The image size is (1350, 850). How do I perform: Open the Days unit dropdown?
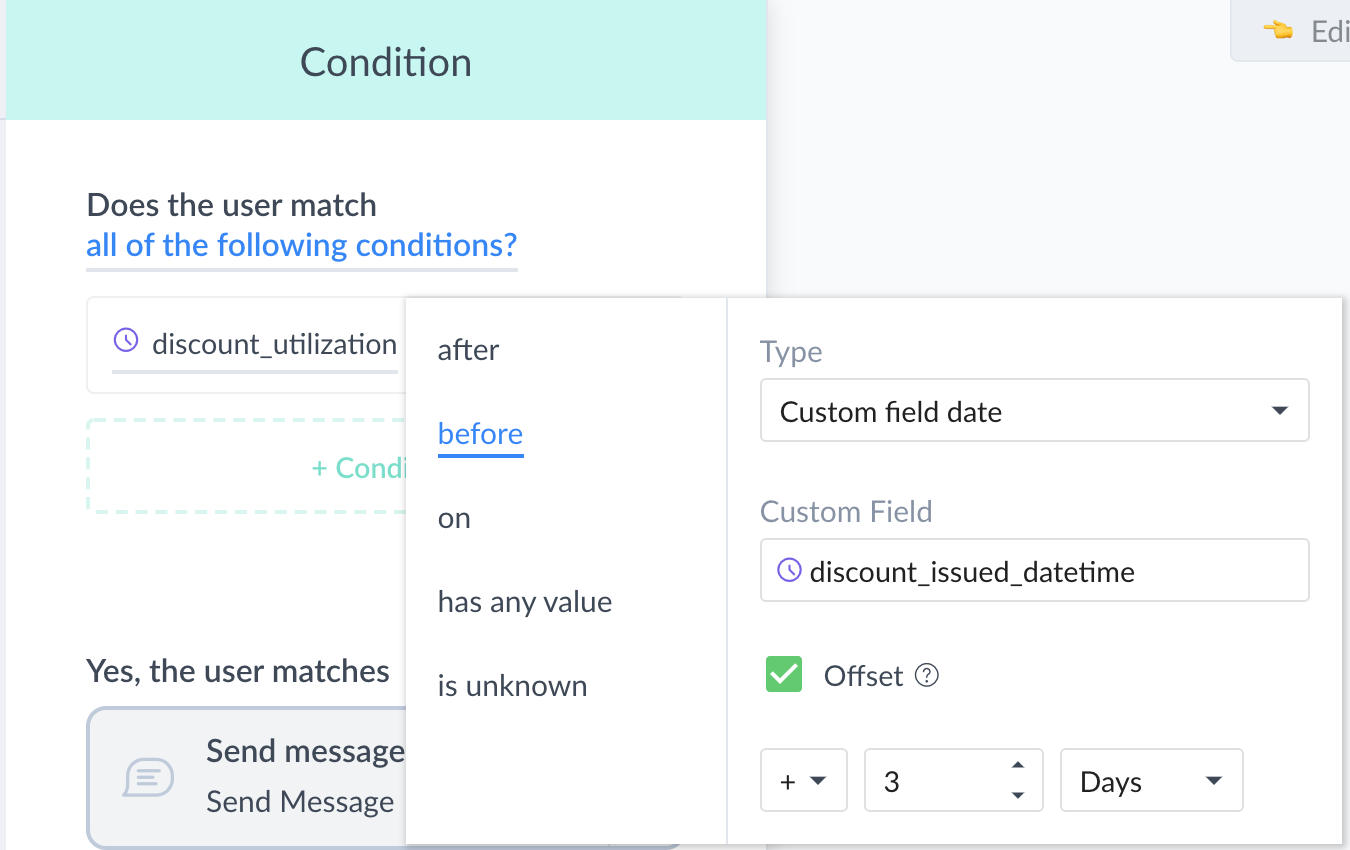(1150, 781)
